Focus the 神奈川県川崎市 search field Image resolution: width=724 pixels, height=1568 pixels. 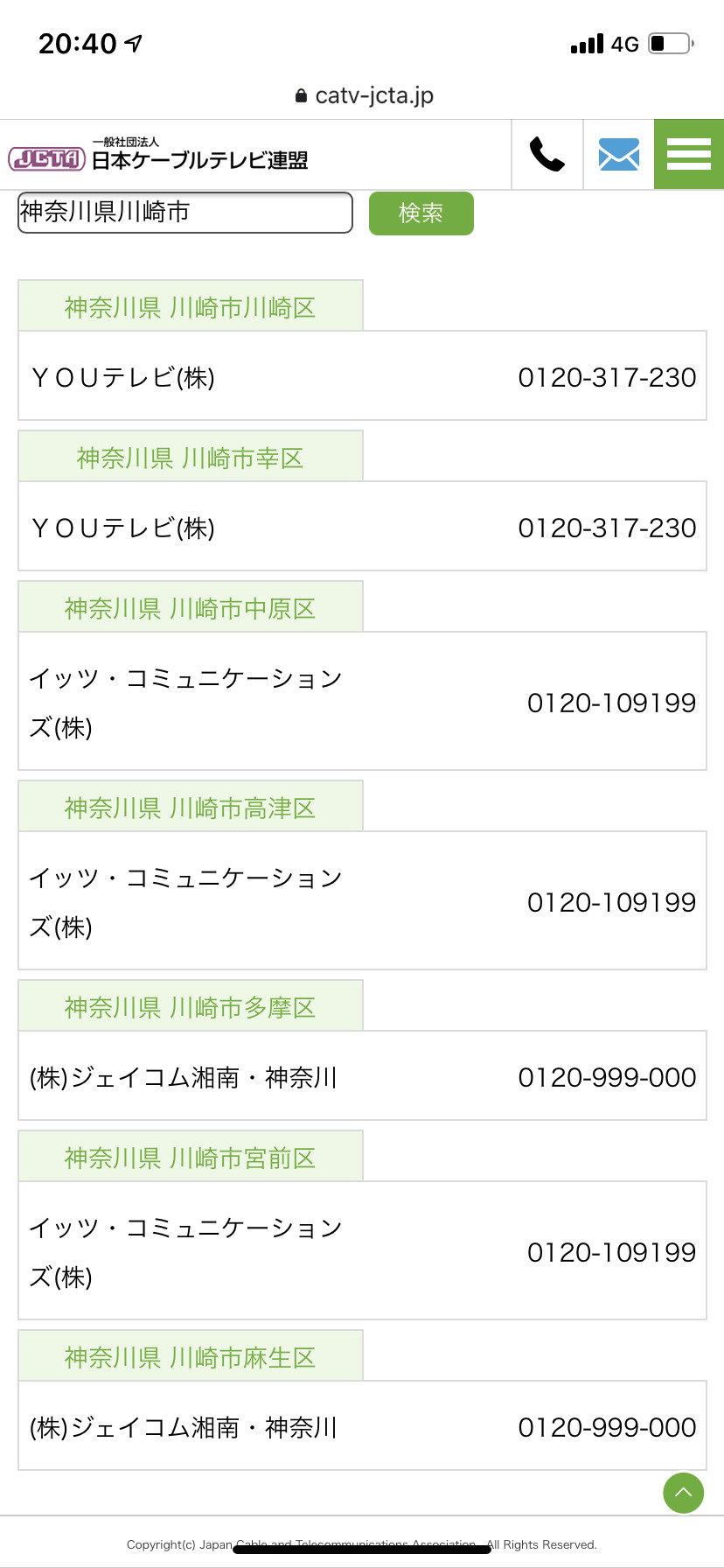tap(184, 213)
